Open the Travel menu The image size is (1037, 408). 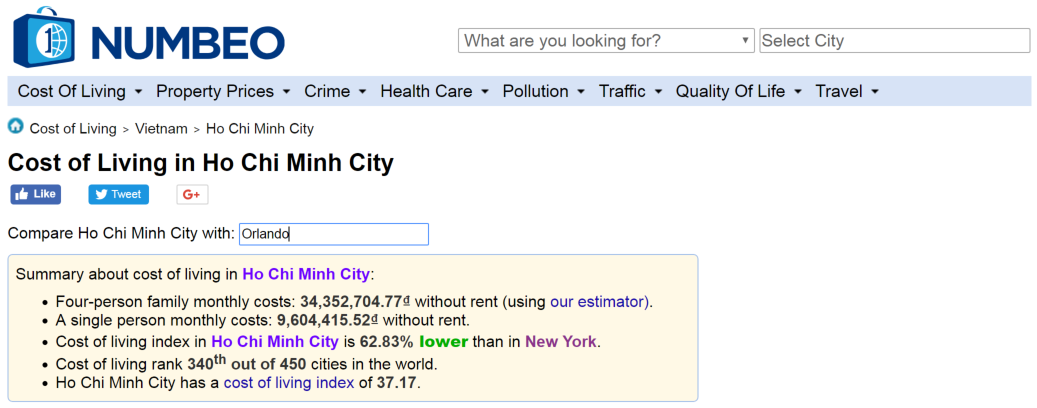pyautogui.click(x=847, y=91)
